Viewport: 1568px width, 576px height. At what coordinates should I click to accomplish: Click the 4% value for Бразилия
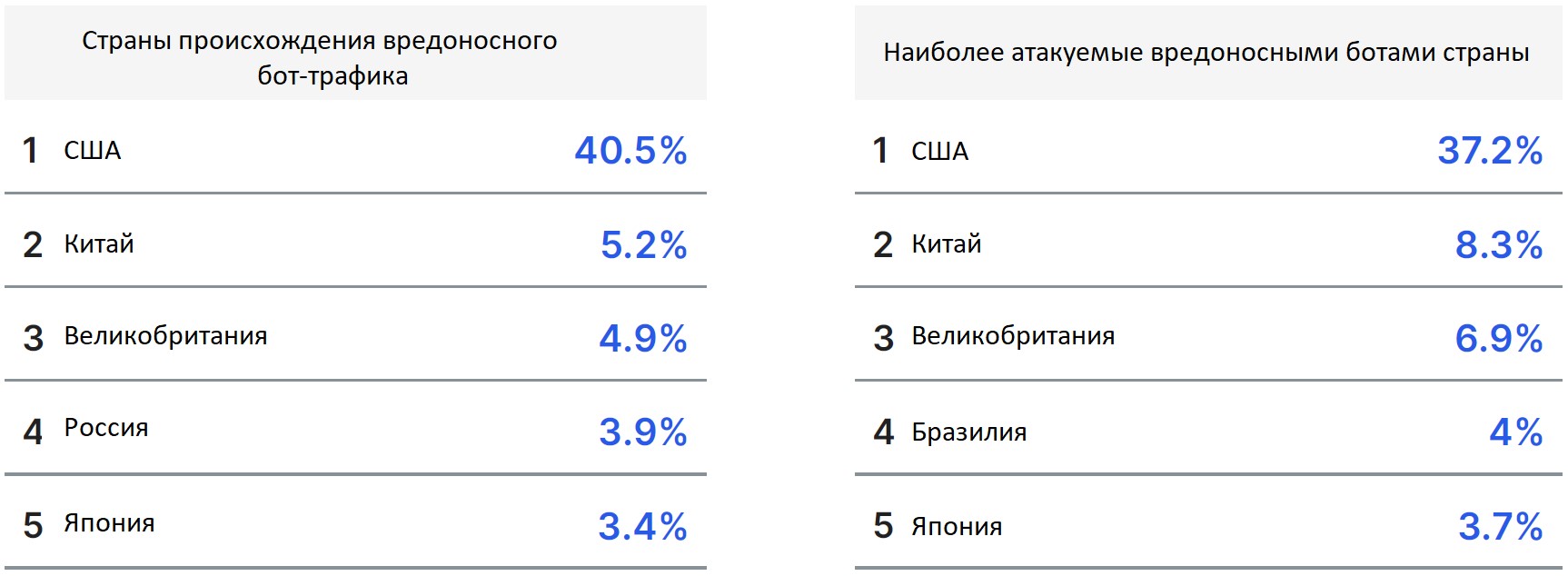(x=1516, y=432)
